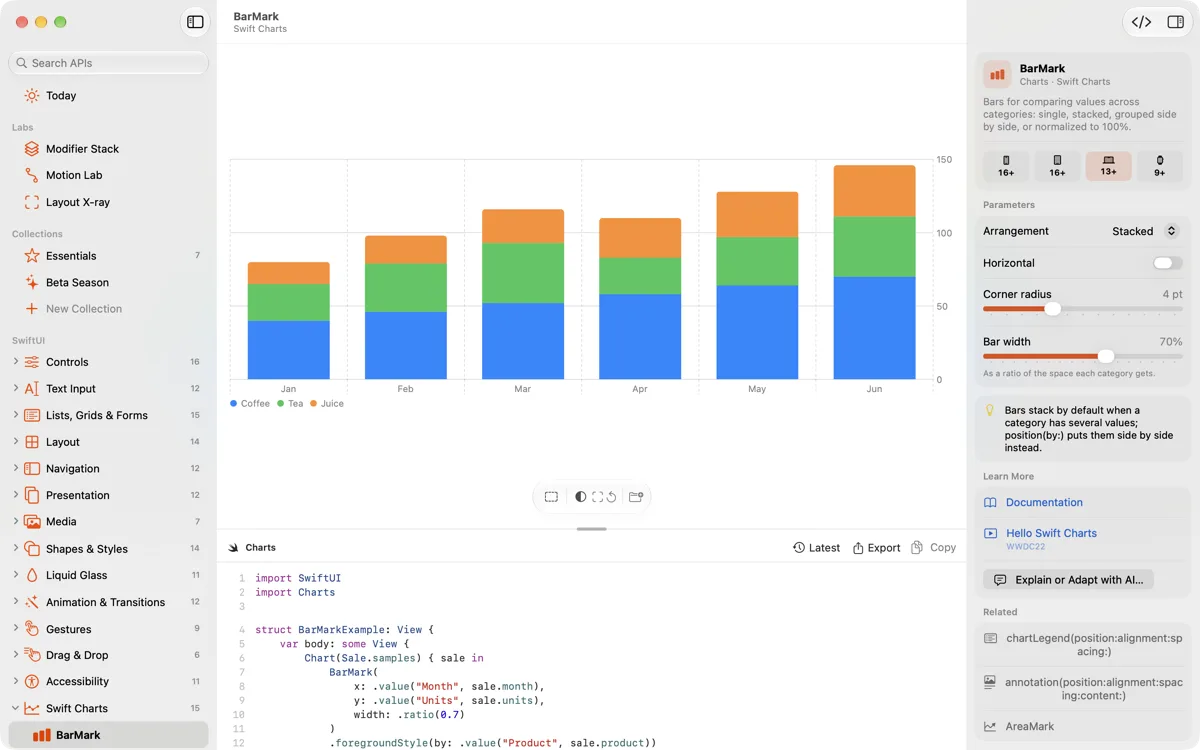Click the reset arrow icon in preview bar
Viewport: 1200px width, 750px height.
[x=611, y=497]
